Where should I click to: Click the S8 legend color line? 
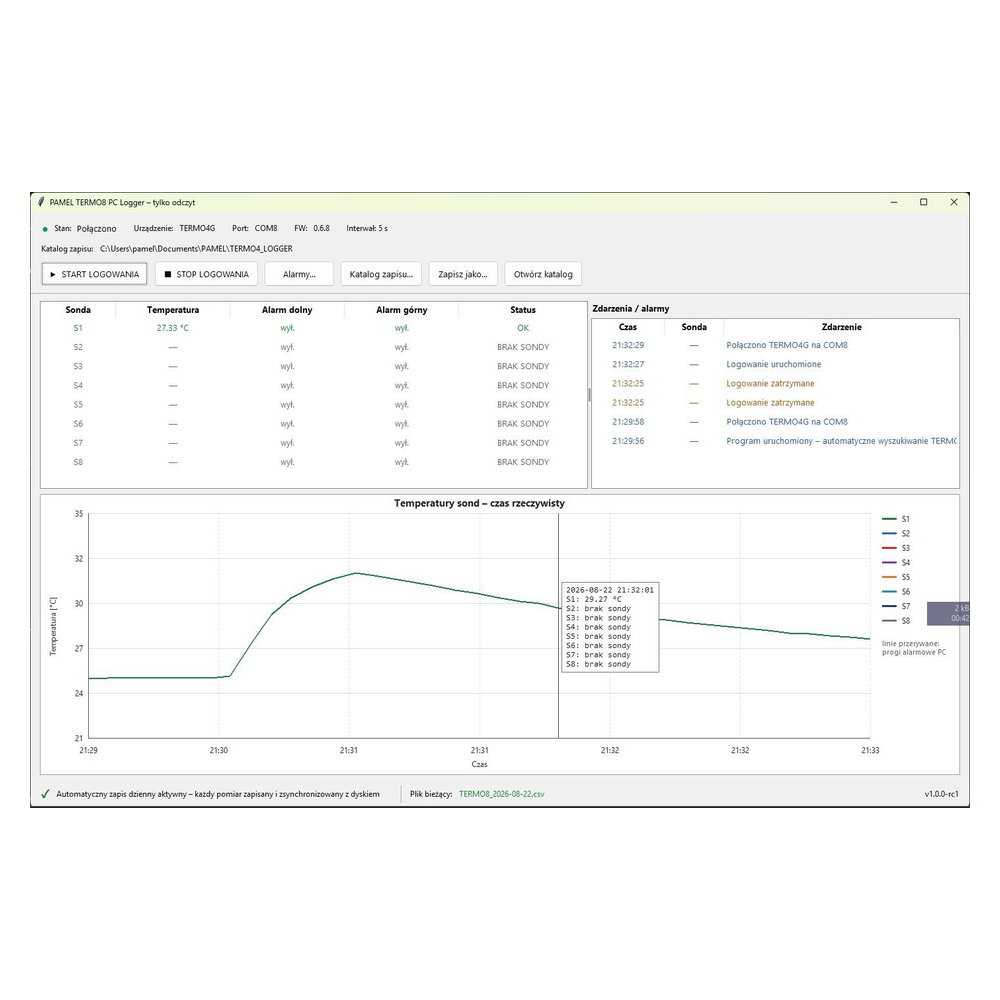coord(889,621)
